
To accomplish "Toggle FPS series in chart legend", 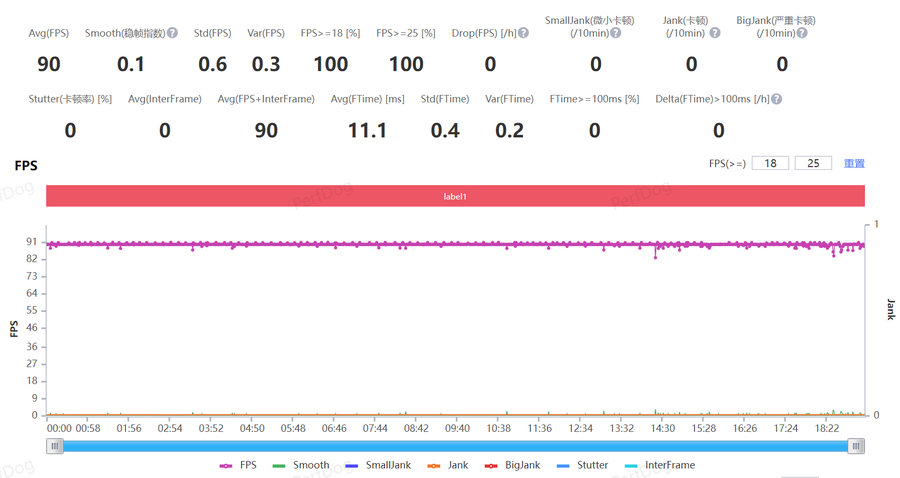I will (x=238, y=465).
